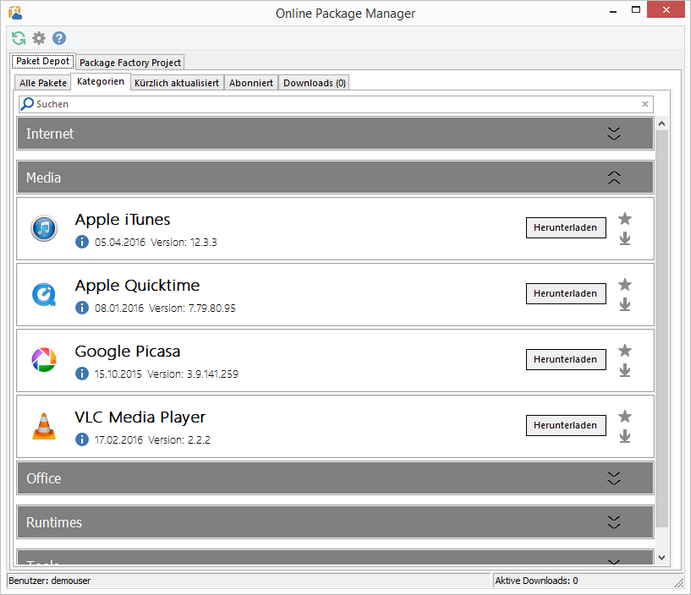The height and width of the screenshot is (595, 691).
Task: Click the blue help question mark icon
Action: point(59,38)
